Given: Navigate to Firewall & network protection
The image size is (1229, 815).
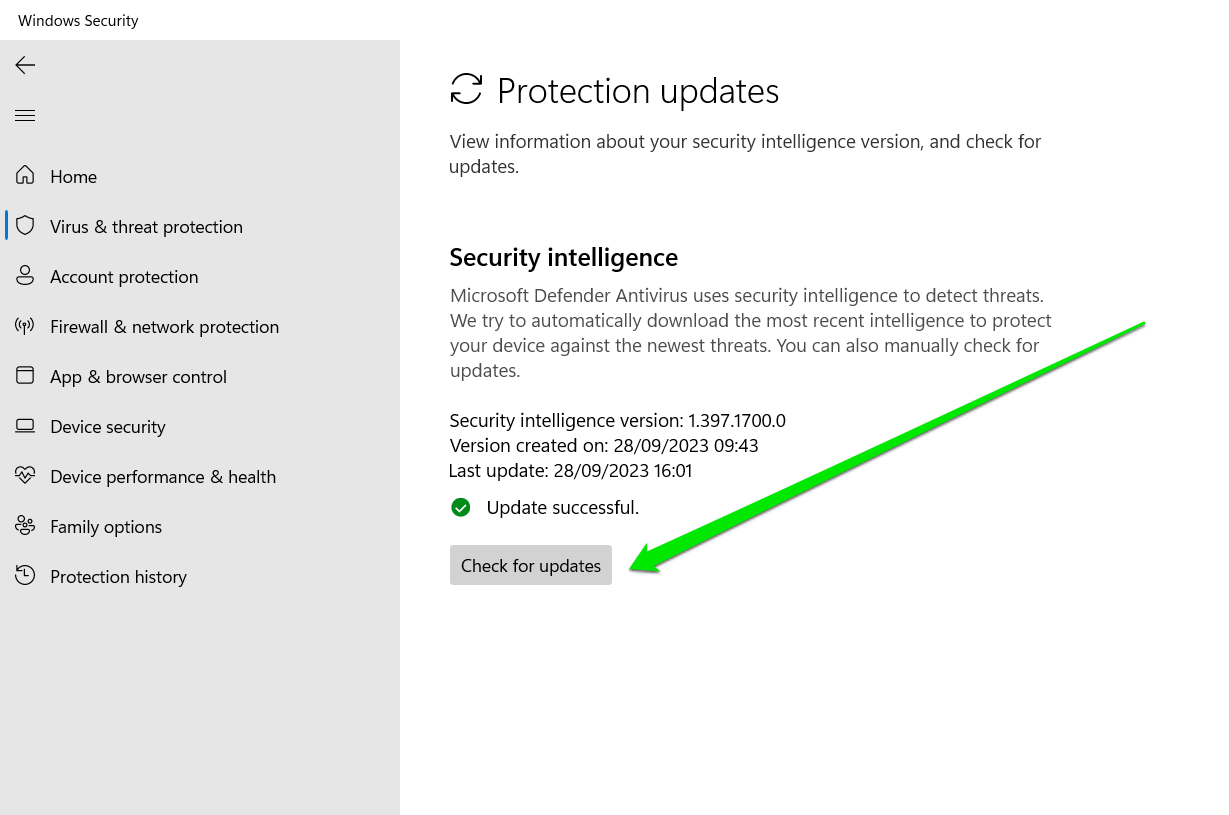Looking at the screenshot, I should coord(164,327).
